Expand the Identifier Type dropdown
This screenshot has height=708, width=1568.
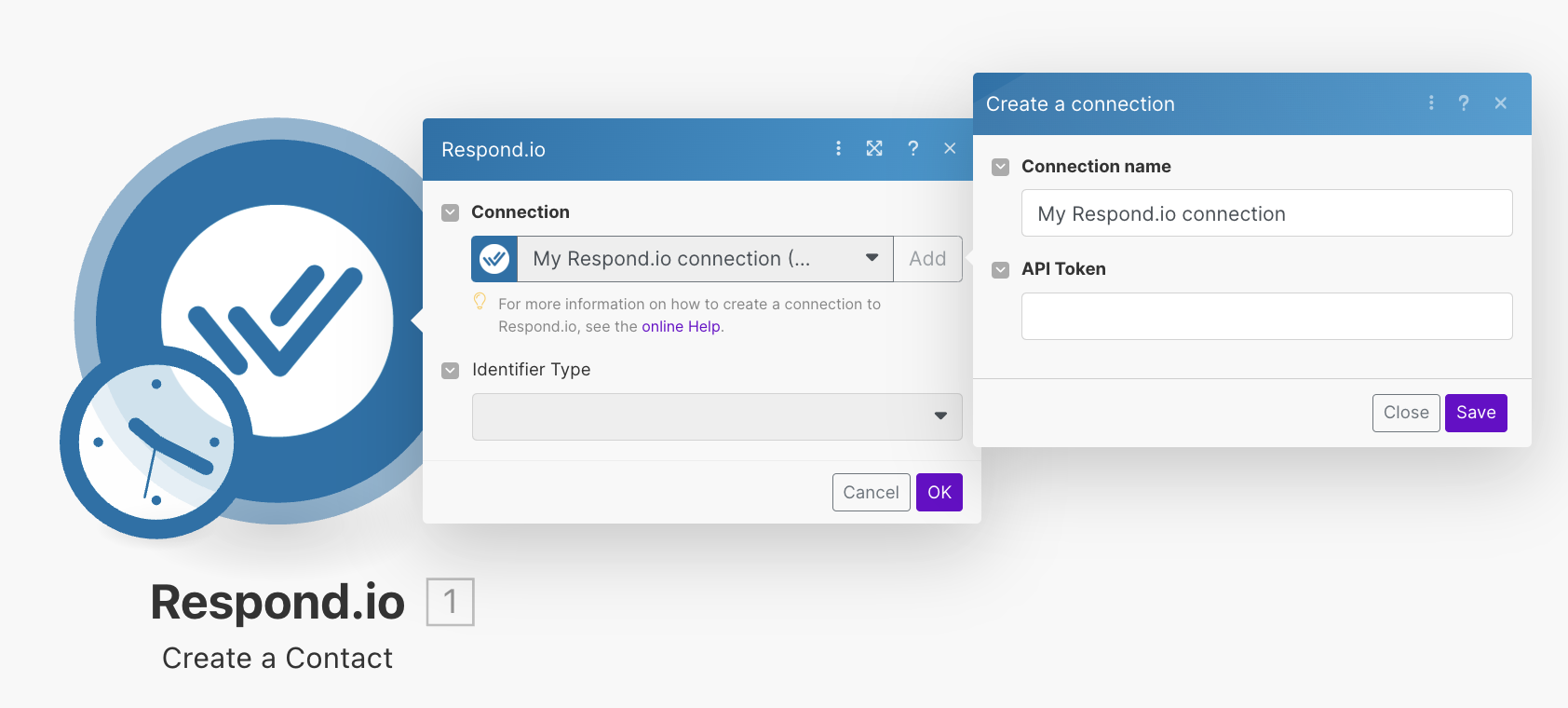point(717,416)
